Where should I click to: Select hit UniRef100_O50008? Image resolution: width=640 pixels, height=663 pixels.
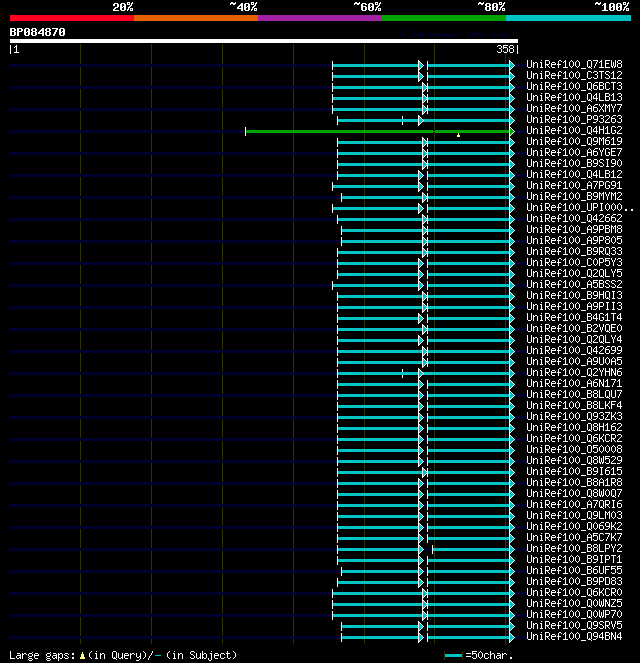tap(574, 449)
